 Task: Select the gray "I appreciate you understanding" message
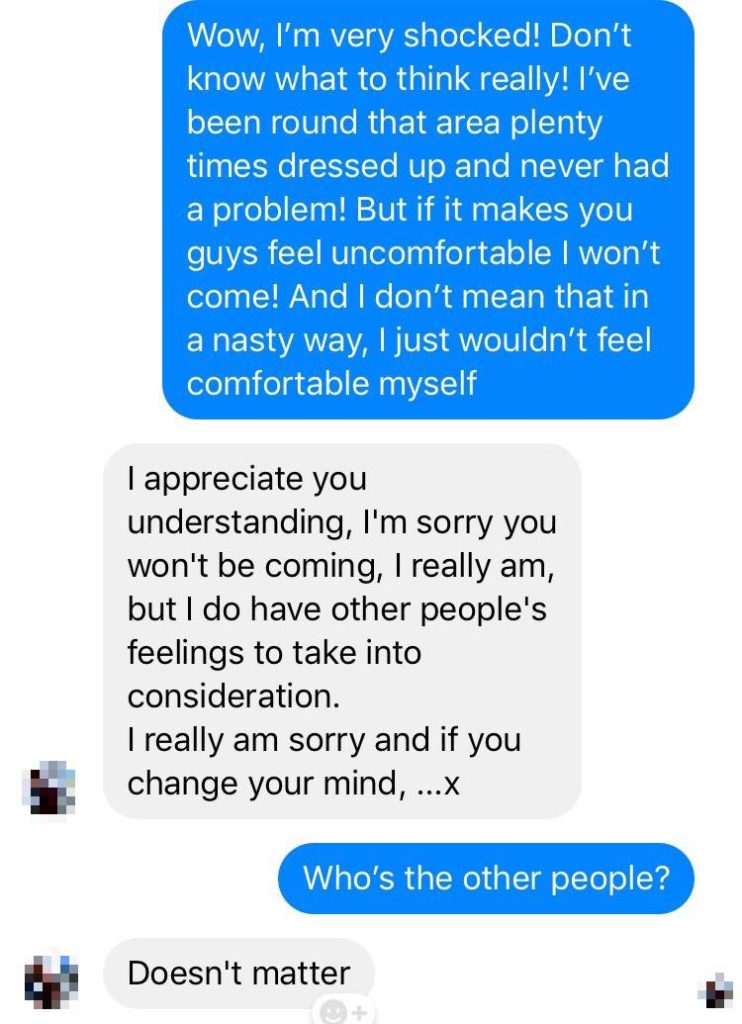point(342,631)
